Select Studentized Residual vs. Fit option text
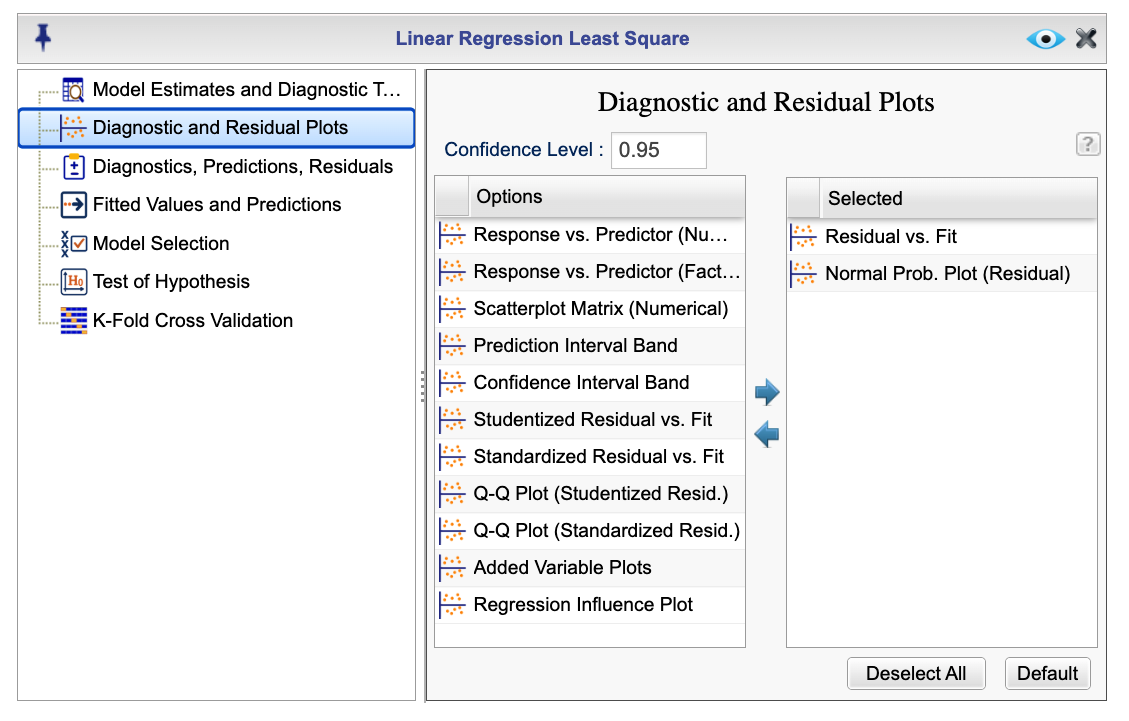 click(593, 420)
